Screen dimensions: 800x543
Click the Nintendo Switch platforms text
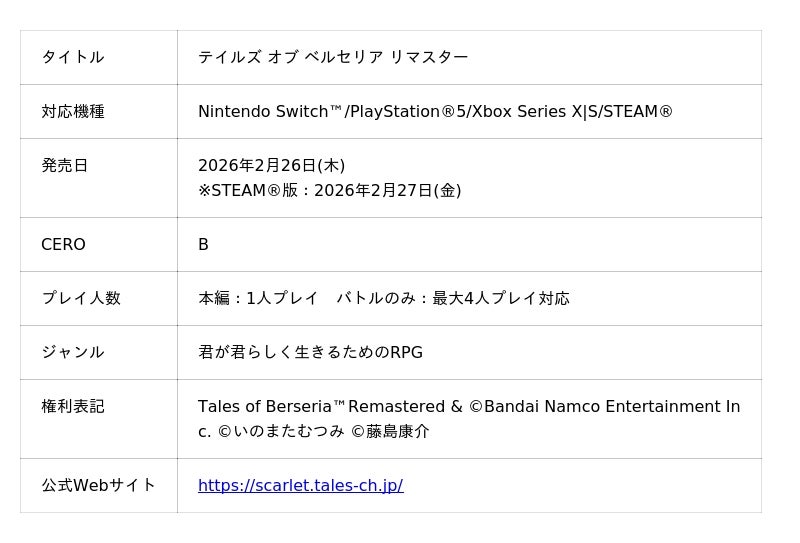click(x=435, y=111)
